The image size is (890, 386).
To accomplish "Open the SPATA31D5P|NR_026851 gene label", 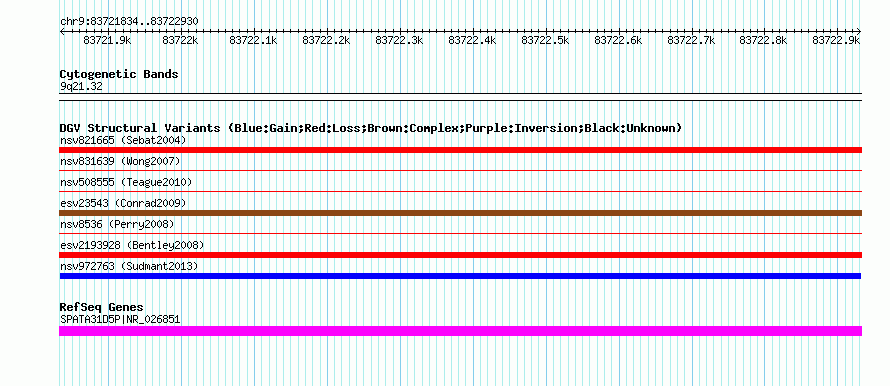I will [120, 319].
